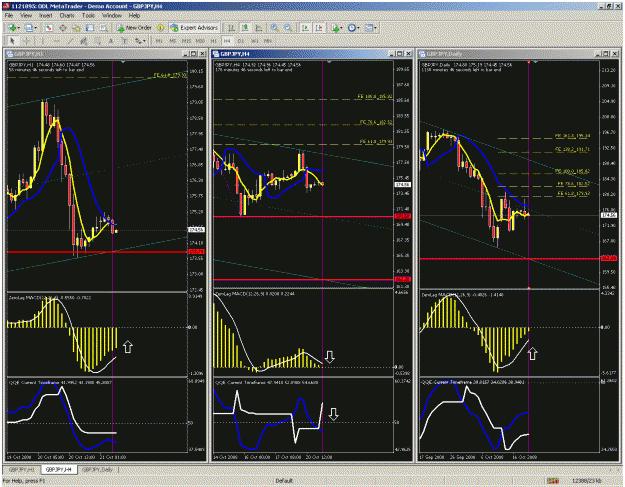Expand the Periods dropdown arrow
This screenshot has width=625, height=487.
358,28
